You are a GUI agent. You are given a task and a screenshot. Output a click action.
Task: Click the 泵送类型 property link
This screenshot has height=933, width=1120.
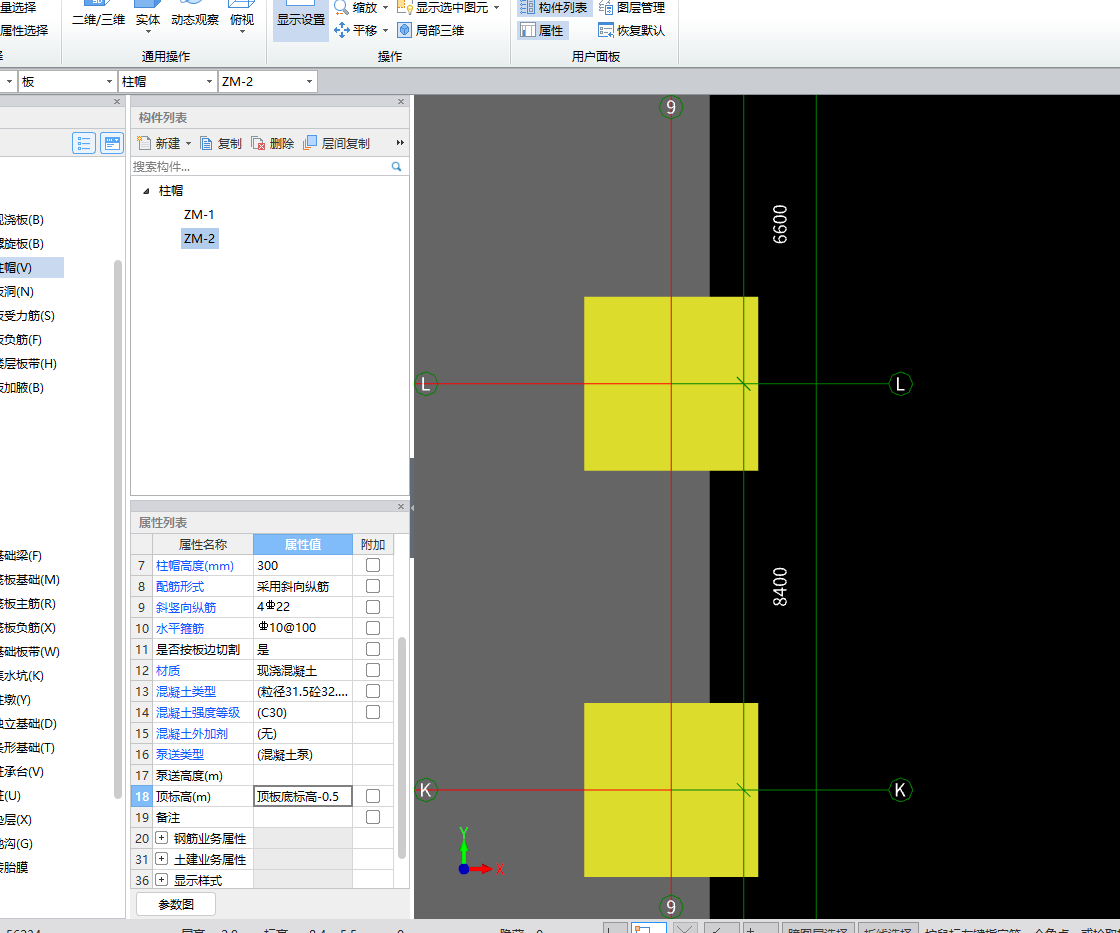(180, 754)
